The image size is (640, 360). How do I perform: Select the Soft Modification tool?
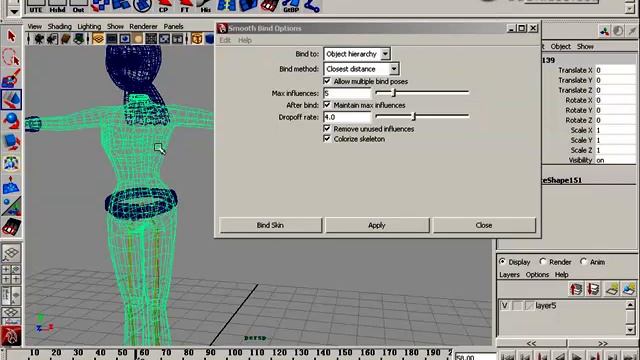11,184
